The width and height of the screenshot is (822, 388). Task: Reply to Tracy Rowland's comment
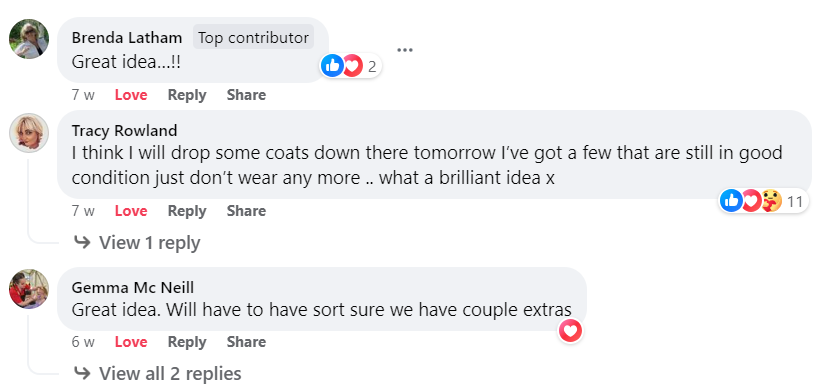coord(187,211)
